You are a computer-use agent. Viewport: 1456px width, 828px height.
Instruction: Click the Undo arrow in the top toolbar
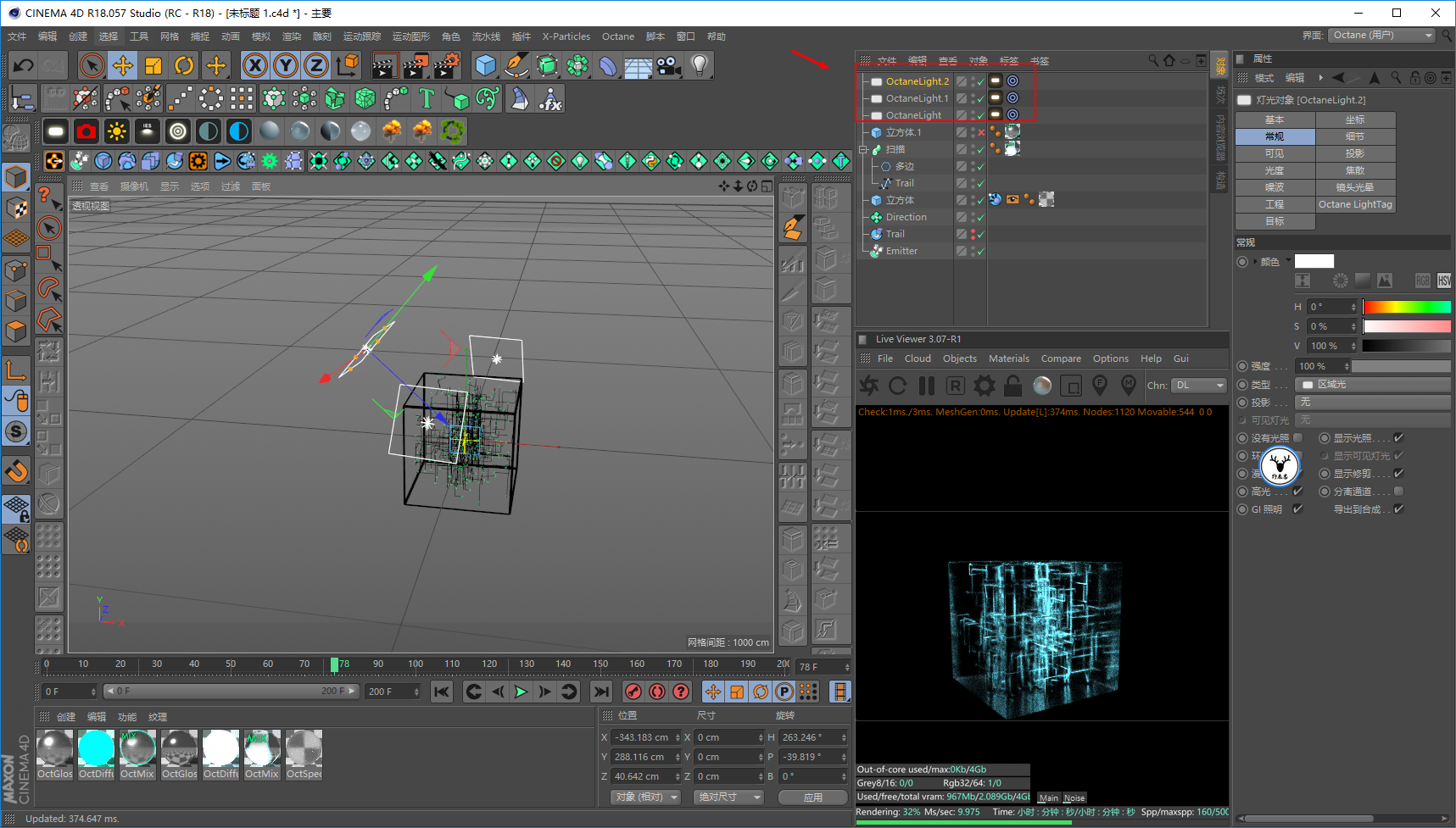pos(23,65)
